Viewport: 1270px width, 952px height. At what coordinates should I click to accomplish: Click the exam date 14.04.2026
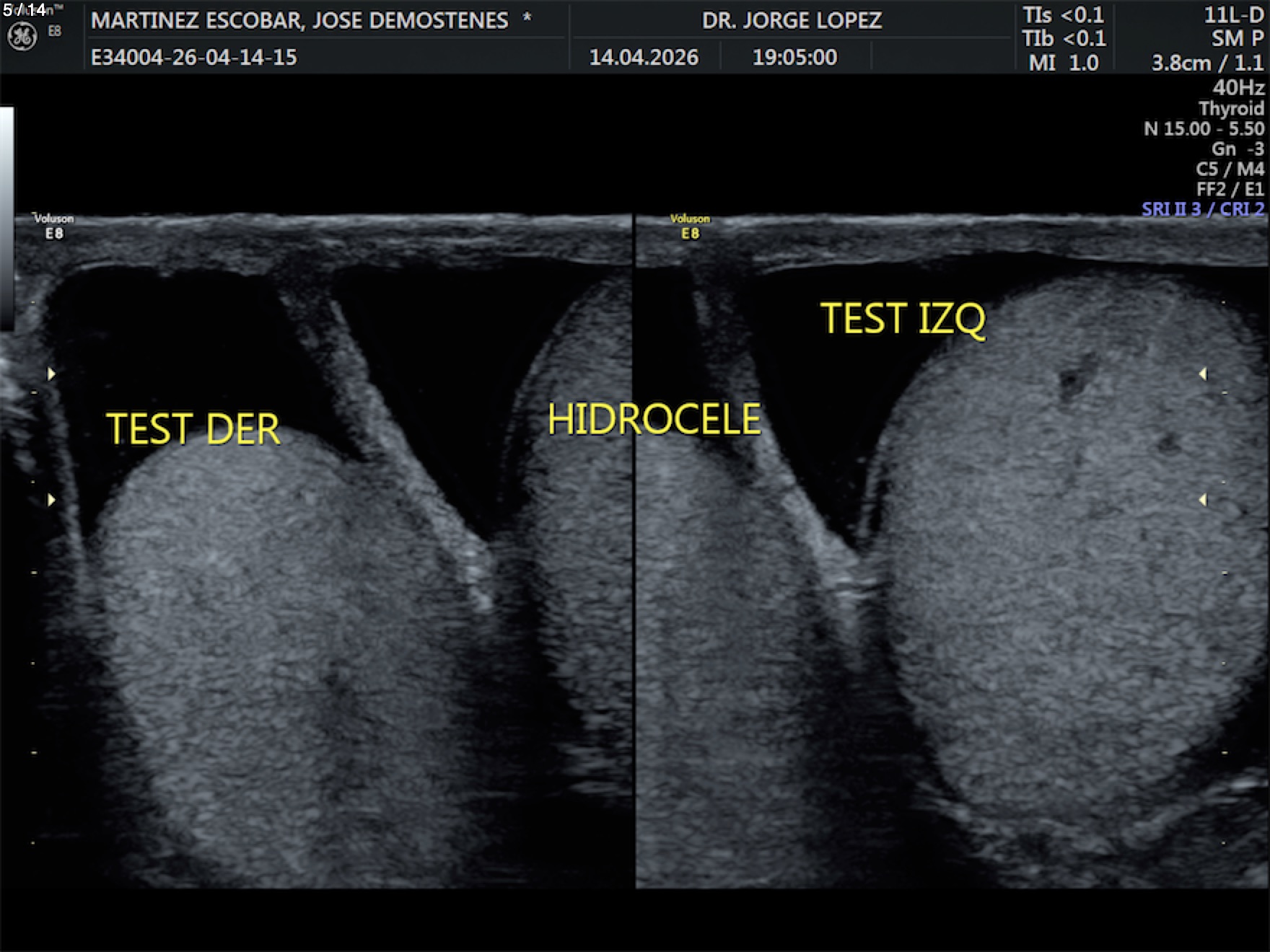644,58
